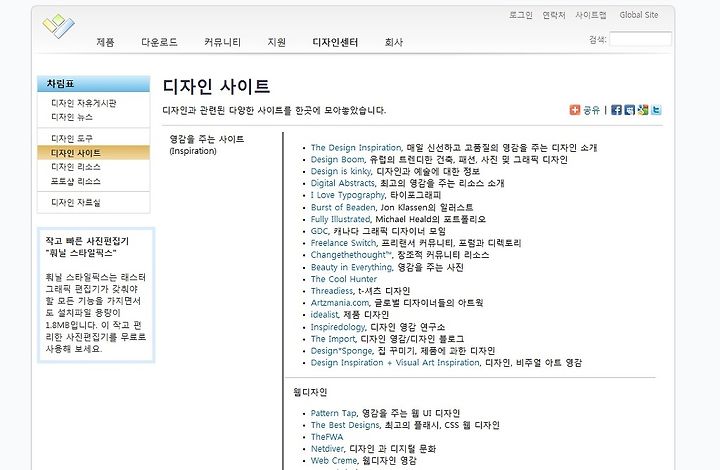Screen dimensions: 720x470
Task: Click the 웹디자인 section heading
Action: 310,392
